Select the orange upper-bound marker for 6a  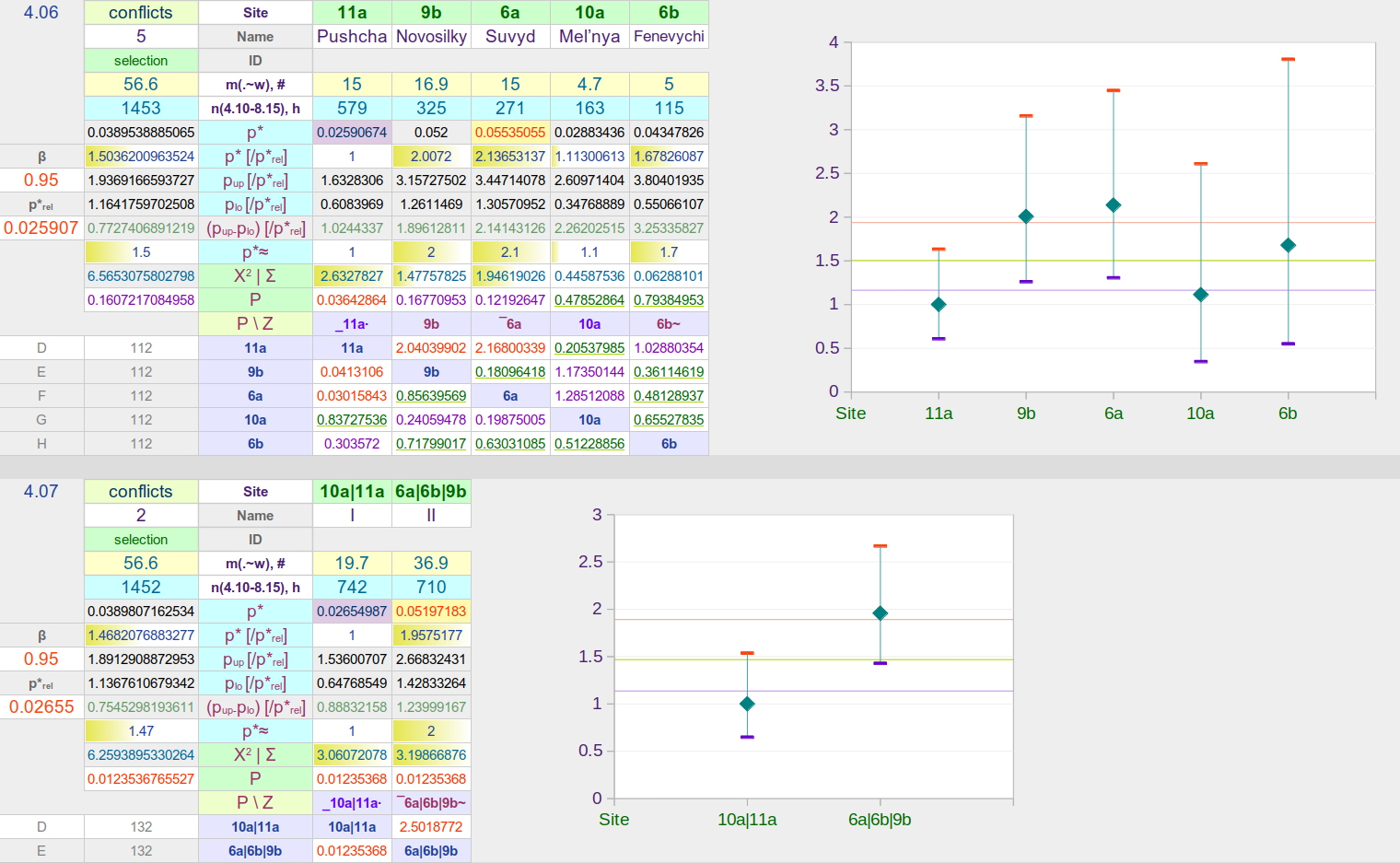click(1114, 90)
